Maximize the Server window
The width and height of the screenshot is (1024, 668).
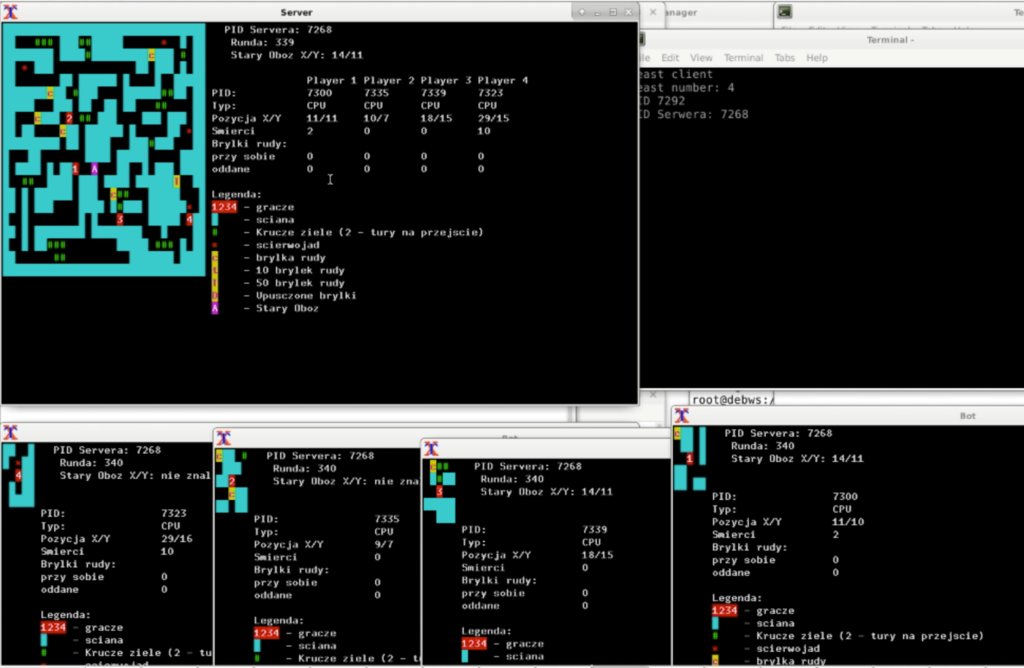tap(612, 11)
